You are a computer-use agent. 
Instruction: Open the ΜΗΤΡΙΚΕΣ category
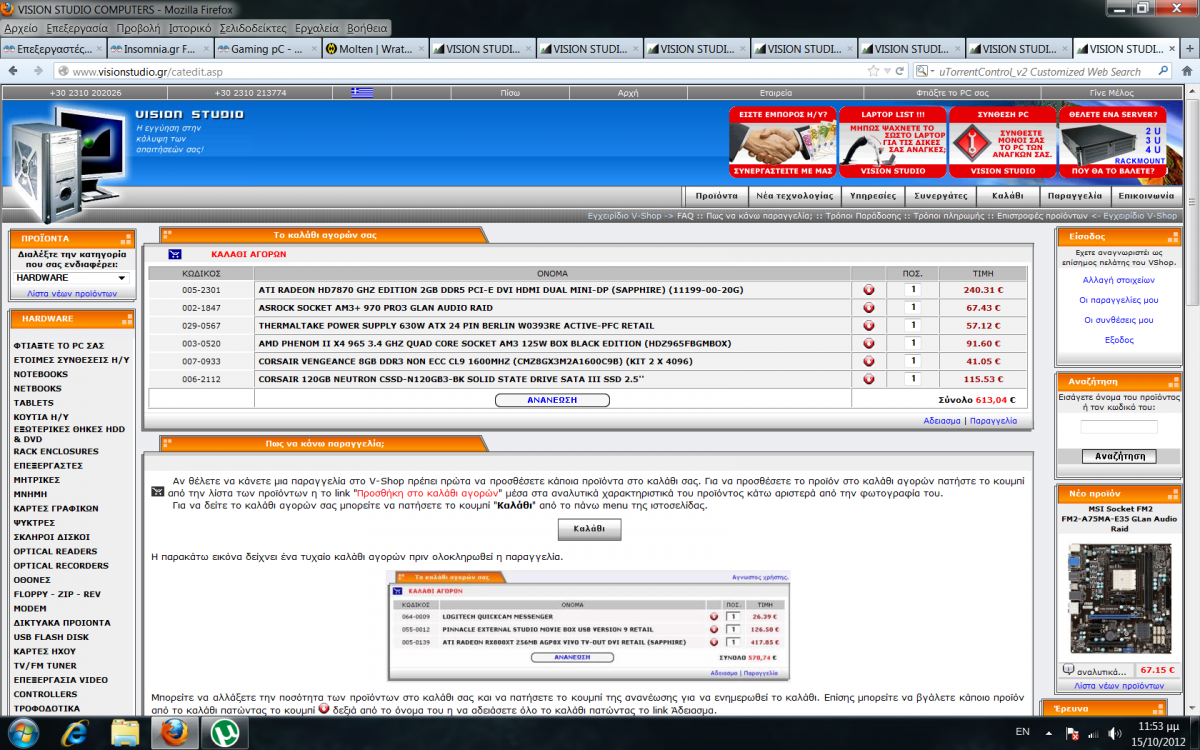[x=36, y=479]
